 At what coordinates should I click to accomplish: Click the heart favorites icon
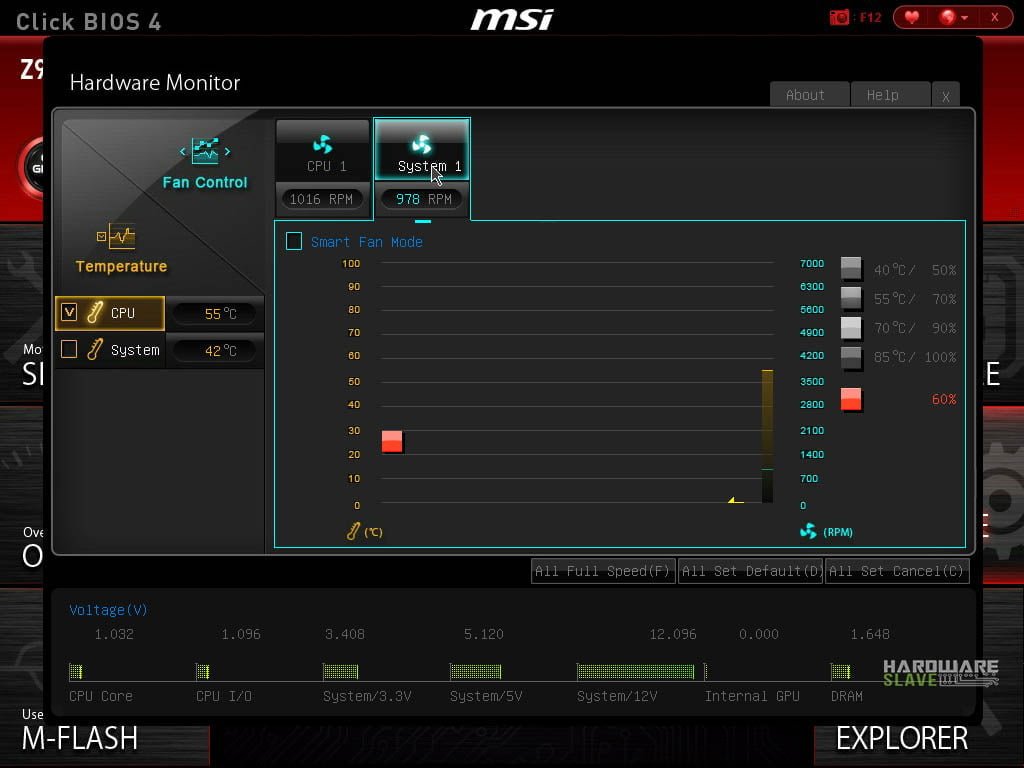pyautogui.click(x=912, y=17)
